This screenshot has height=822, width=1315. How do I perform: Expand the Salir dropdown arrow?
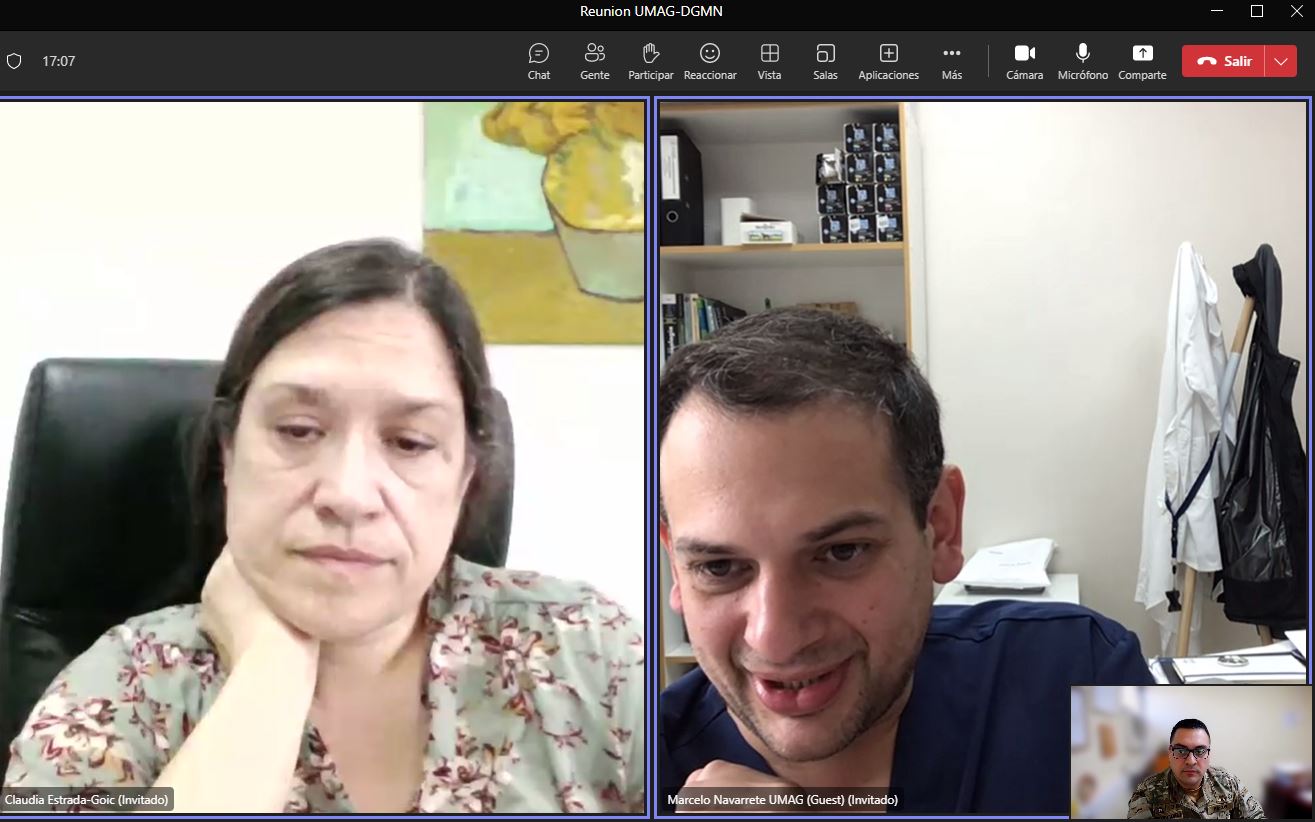tap(1281, 61)
